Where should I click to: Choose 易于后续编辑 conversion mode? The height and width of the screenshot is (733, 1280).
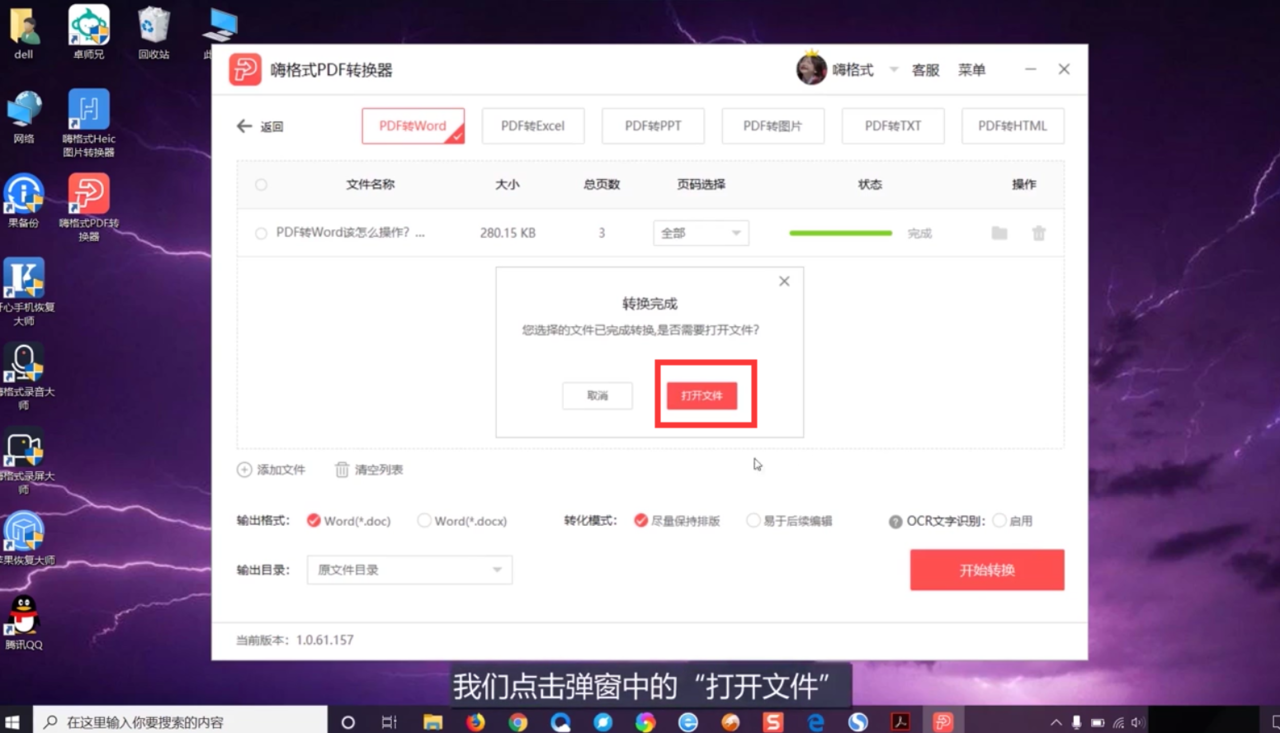tap(753, 521)
